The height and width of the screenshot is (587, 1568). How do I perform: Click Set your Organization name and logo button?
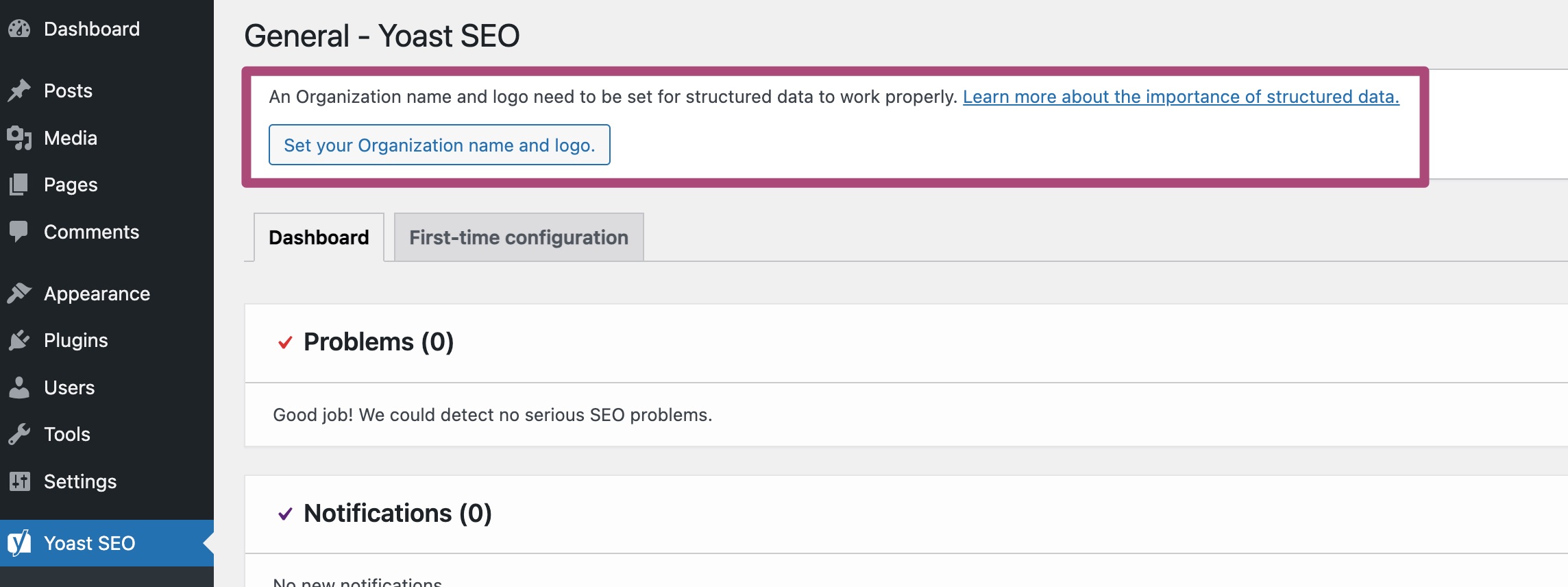[439, 145]
